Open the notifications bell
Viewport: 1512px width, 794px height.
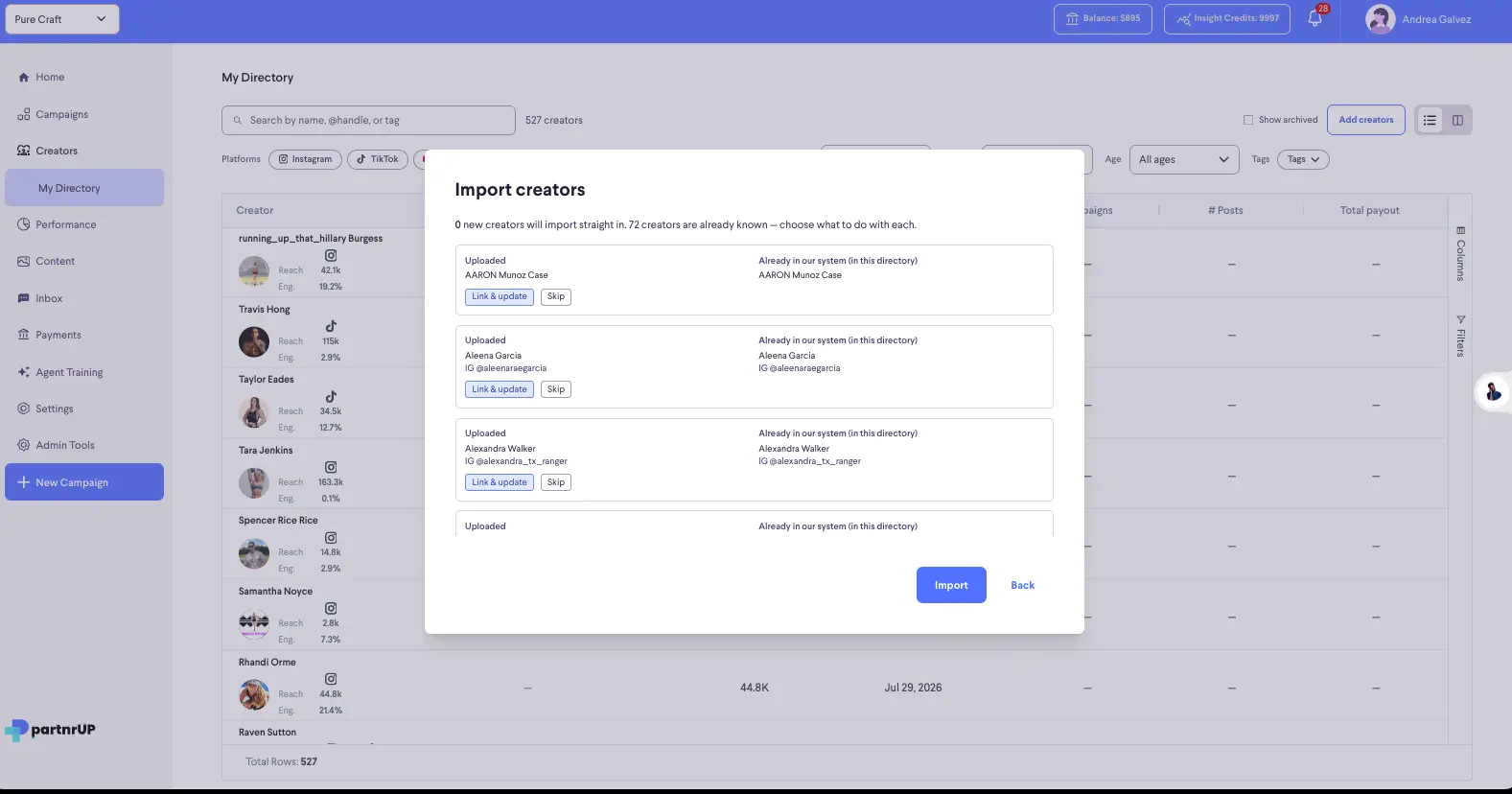click(1314, 19)
